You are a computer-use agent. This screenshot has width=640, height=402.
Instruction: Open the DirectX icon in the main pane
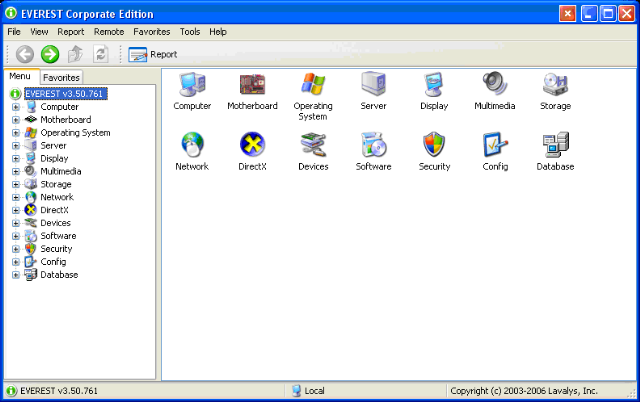[x=252, y=144]
